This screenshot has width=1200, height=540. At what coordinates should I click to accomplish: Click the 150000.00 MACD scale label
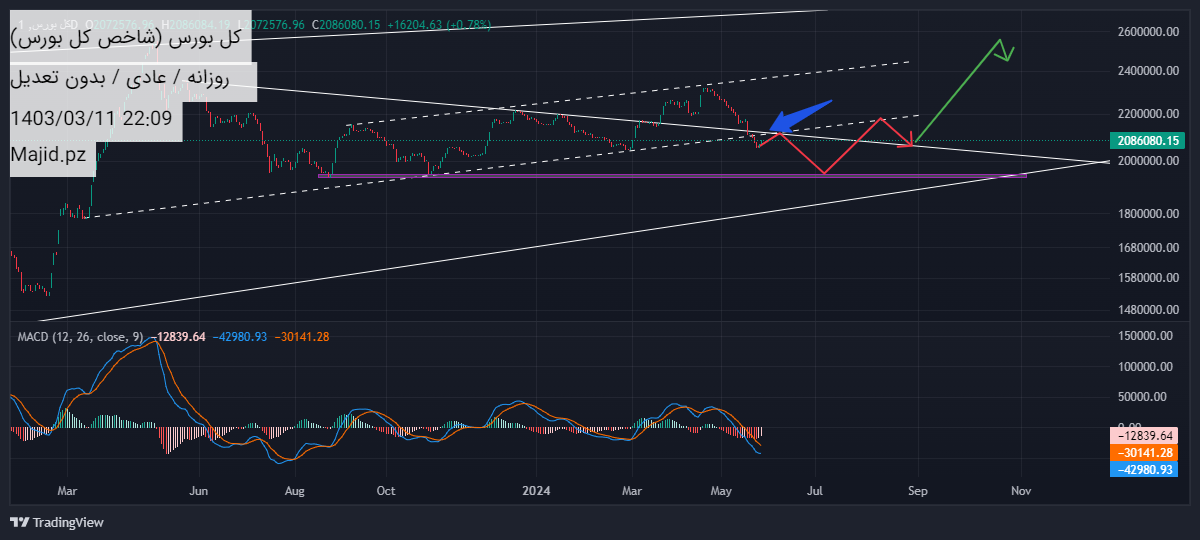[x=1144, y=337]
